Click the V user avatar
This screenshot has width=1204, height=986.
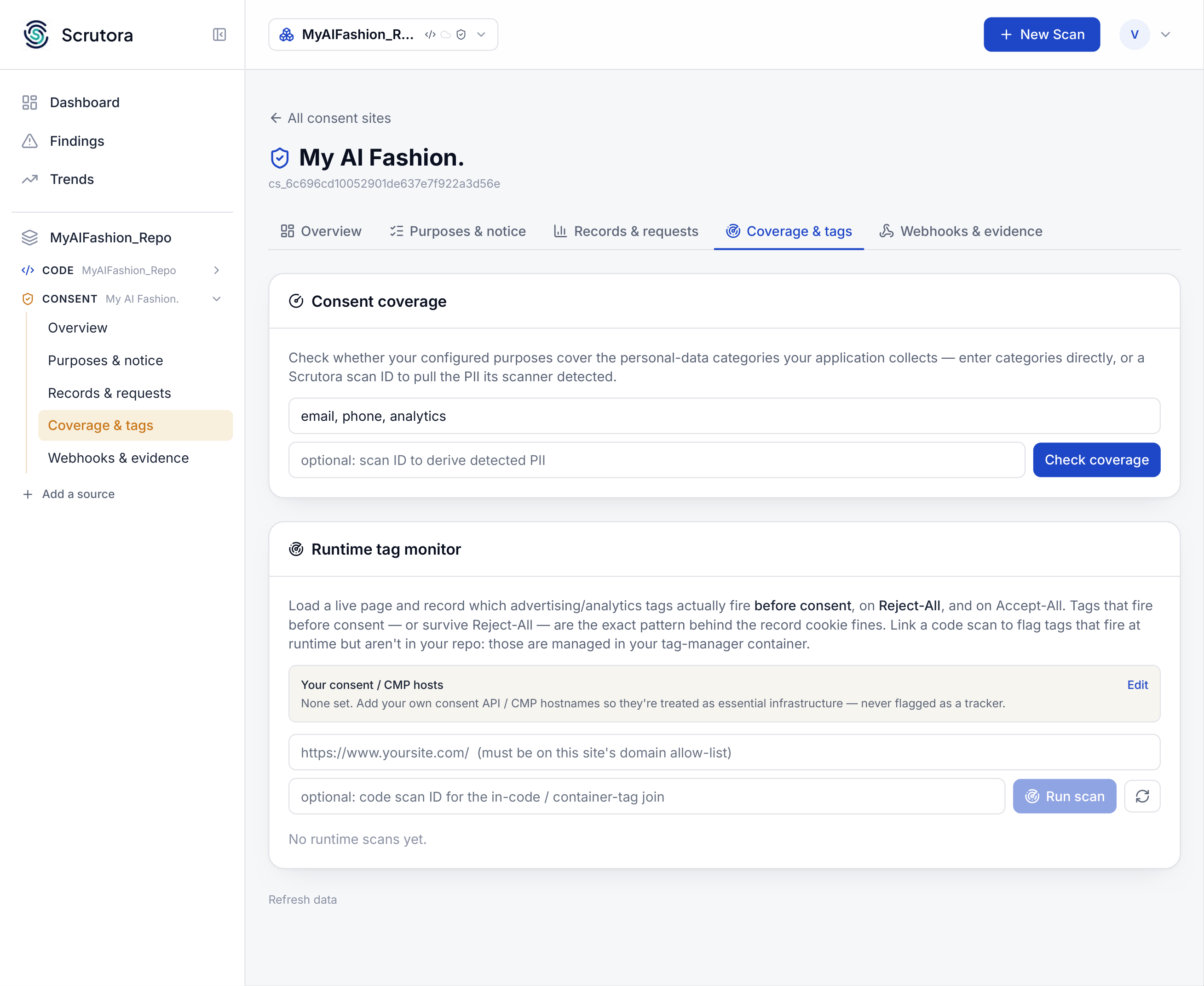1134,34
